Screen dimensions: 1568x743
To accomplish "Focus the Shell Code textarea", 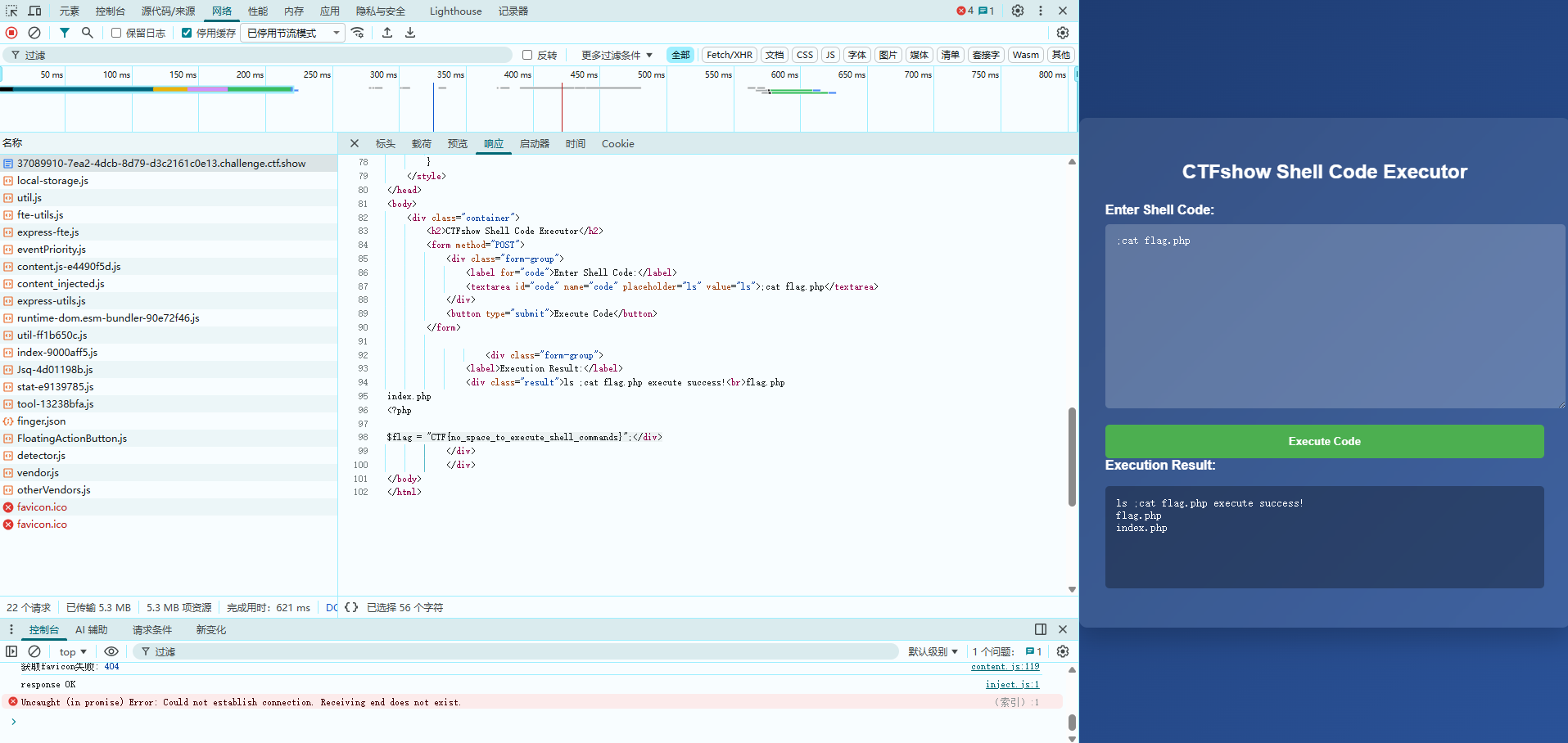I will (1335, 316).
